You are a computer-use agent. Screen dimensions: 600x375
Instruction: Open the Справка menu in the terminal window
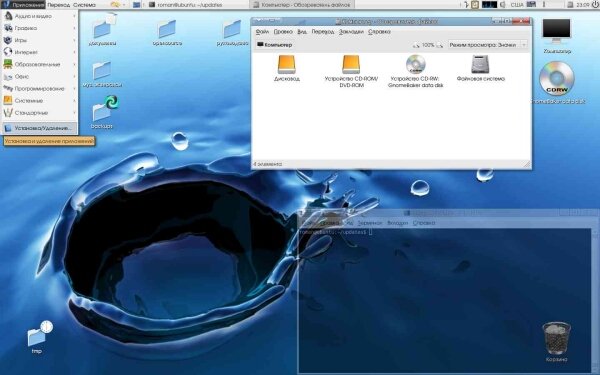coord(424,223)
